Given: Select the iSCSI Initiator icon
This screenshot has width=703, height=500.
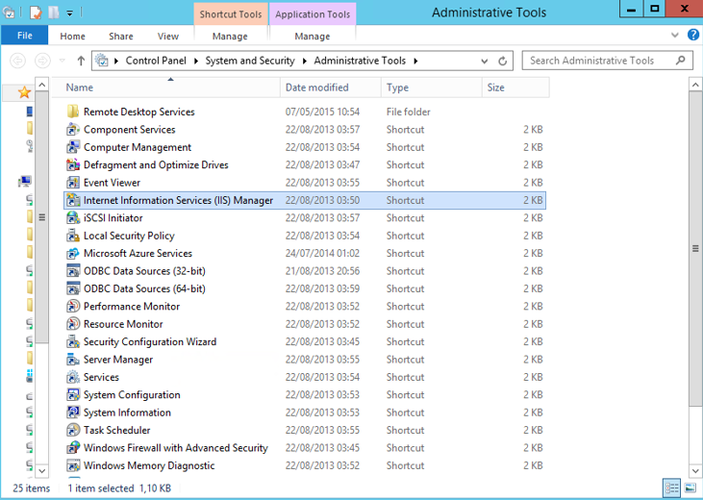Looking at the screenshot, I should click(73, 218).
